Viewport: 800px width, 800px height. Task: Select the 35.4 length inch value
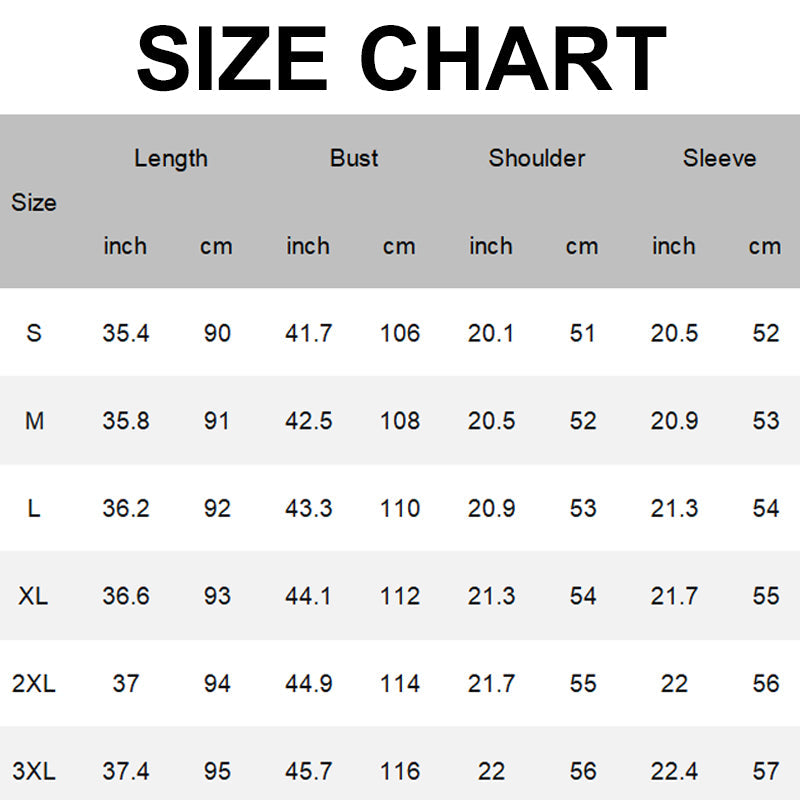126,333
